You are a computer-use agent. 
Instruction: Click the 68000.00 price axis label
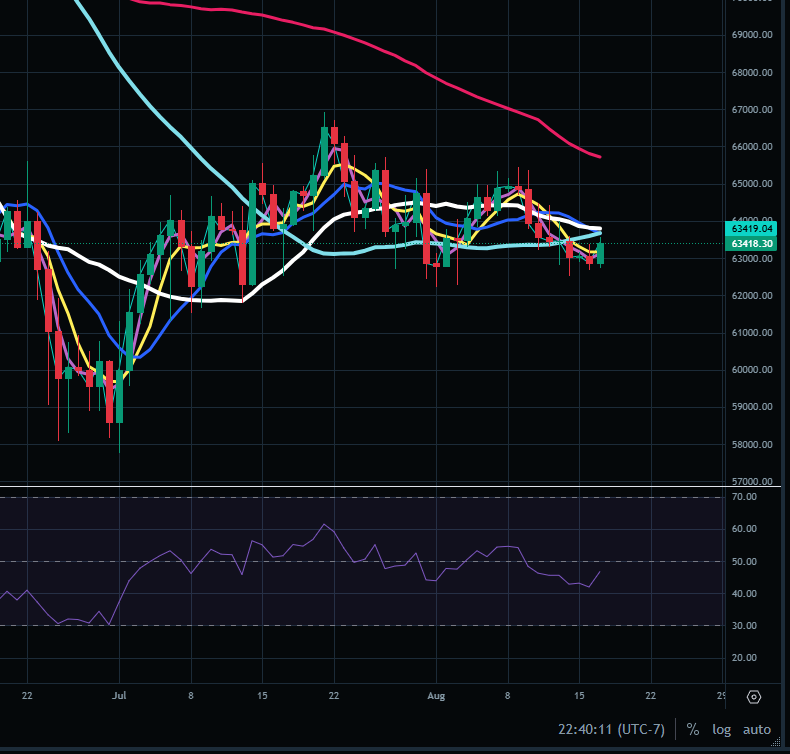(x=752, y=73)
